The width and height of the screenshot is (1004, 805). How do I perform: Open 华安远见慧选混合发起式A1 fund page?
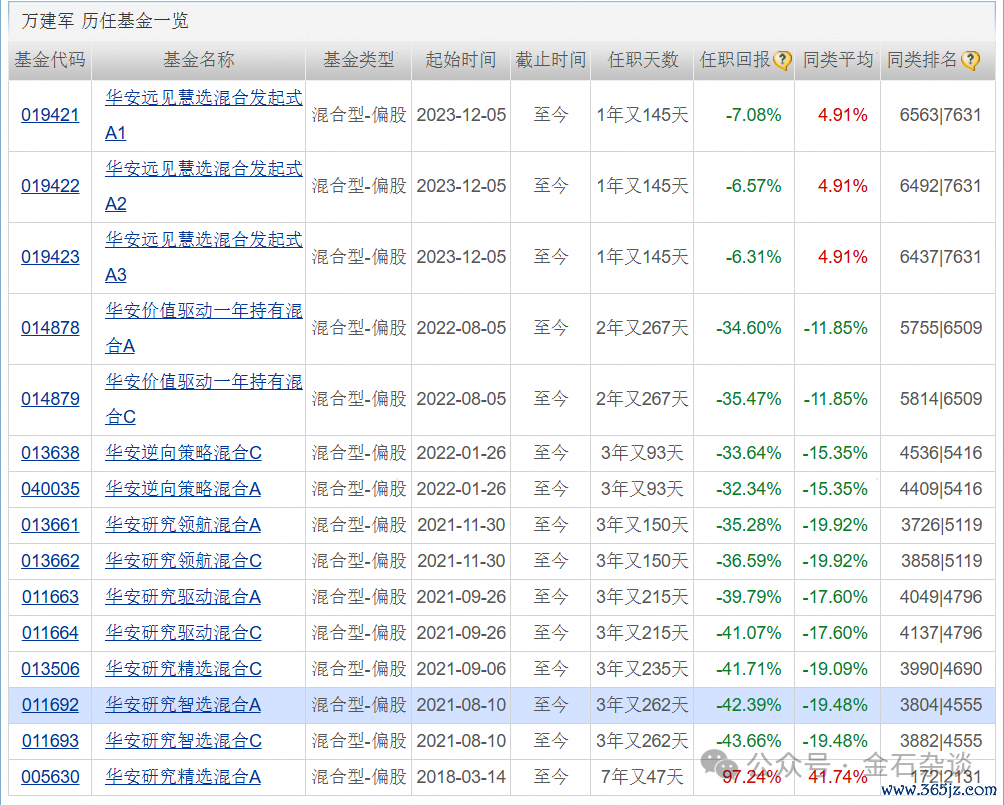(x=204, y=115)
